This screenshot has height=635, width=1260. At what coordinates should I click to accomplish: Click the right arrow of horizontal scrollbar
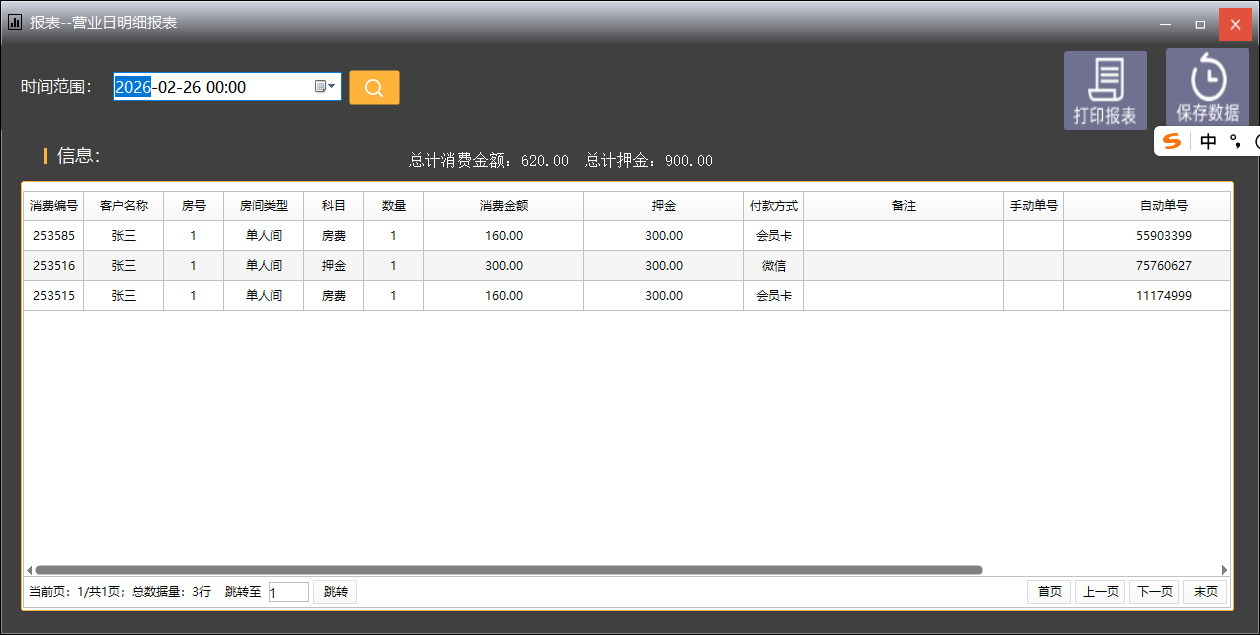pos(1224,570)
